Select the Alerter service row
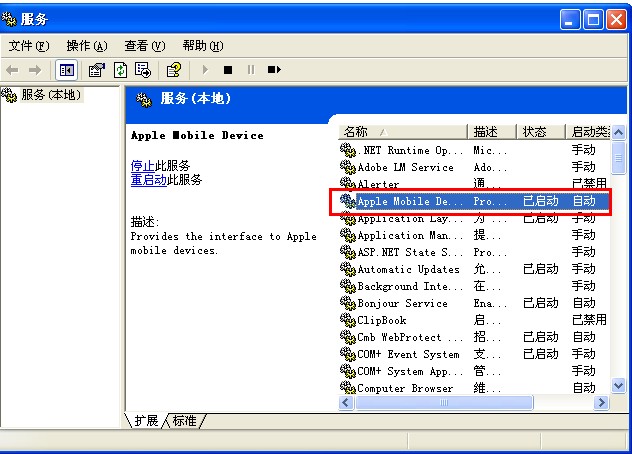The width and height of the screenshot is (632, 454). click(474, 184)
